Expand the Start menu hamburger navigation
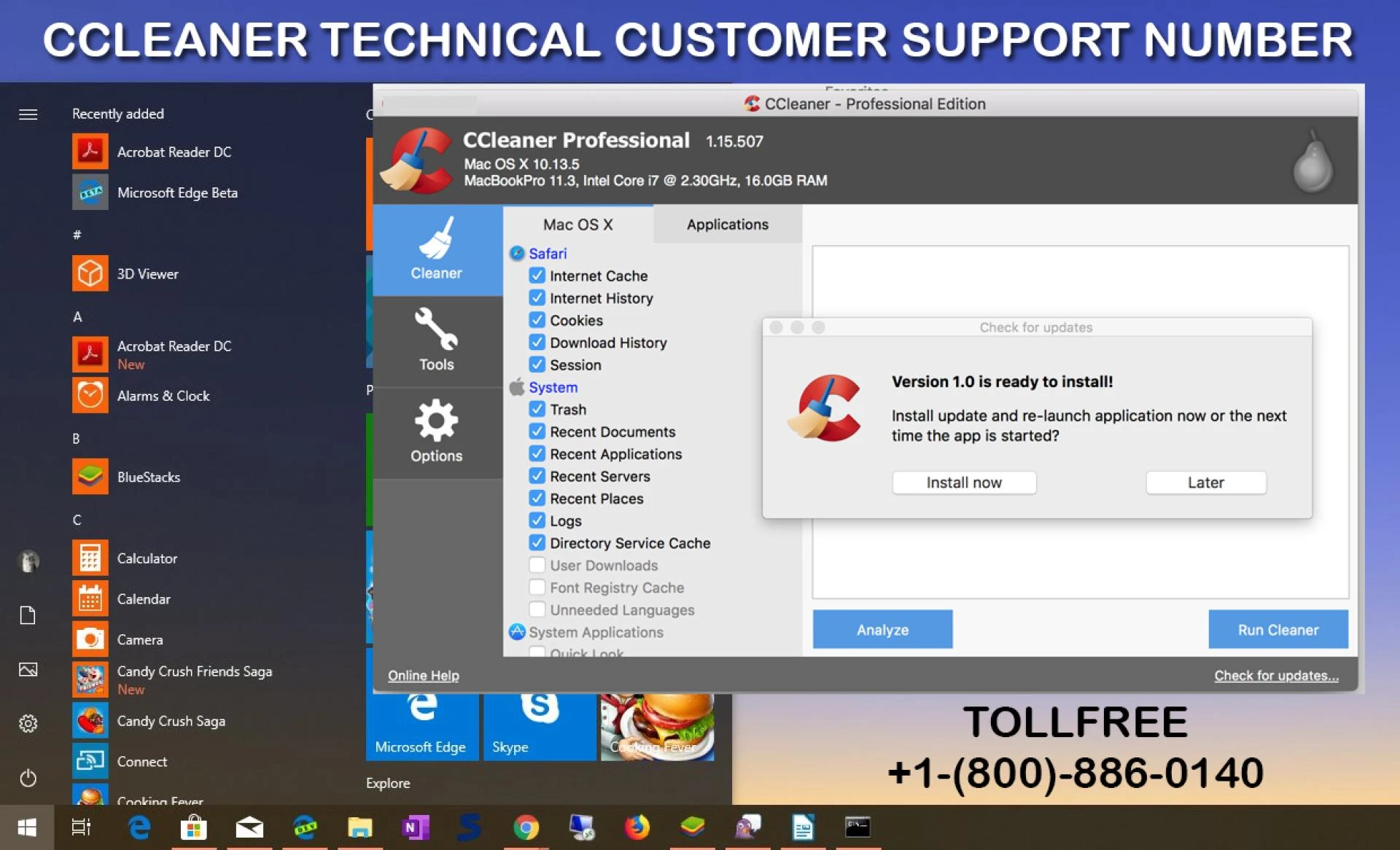Viewport: 1400px width, 850px height. coord(28,114)
